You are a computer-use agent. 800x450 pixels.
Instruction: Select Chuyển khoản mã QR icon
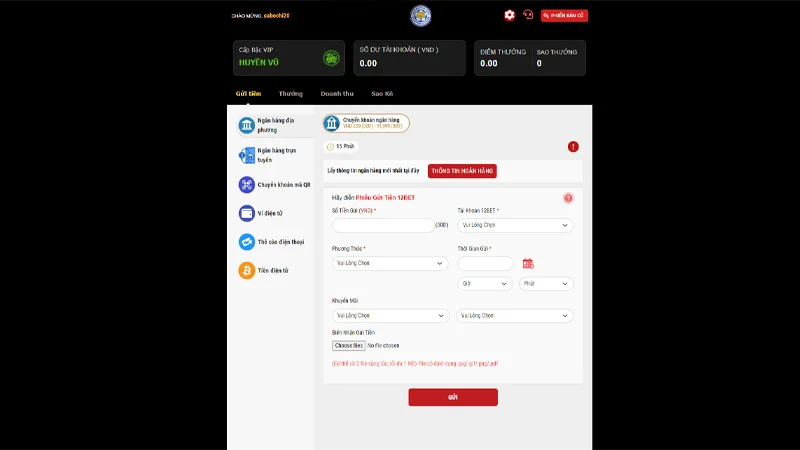click(246, 185)
